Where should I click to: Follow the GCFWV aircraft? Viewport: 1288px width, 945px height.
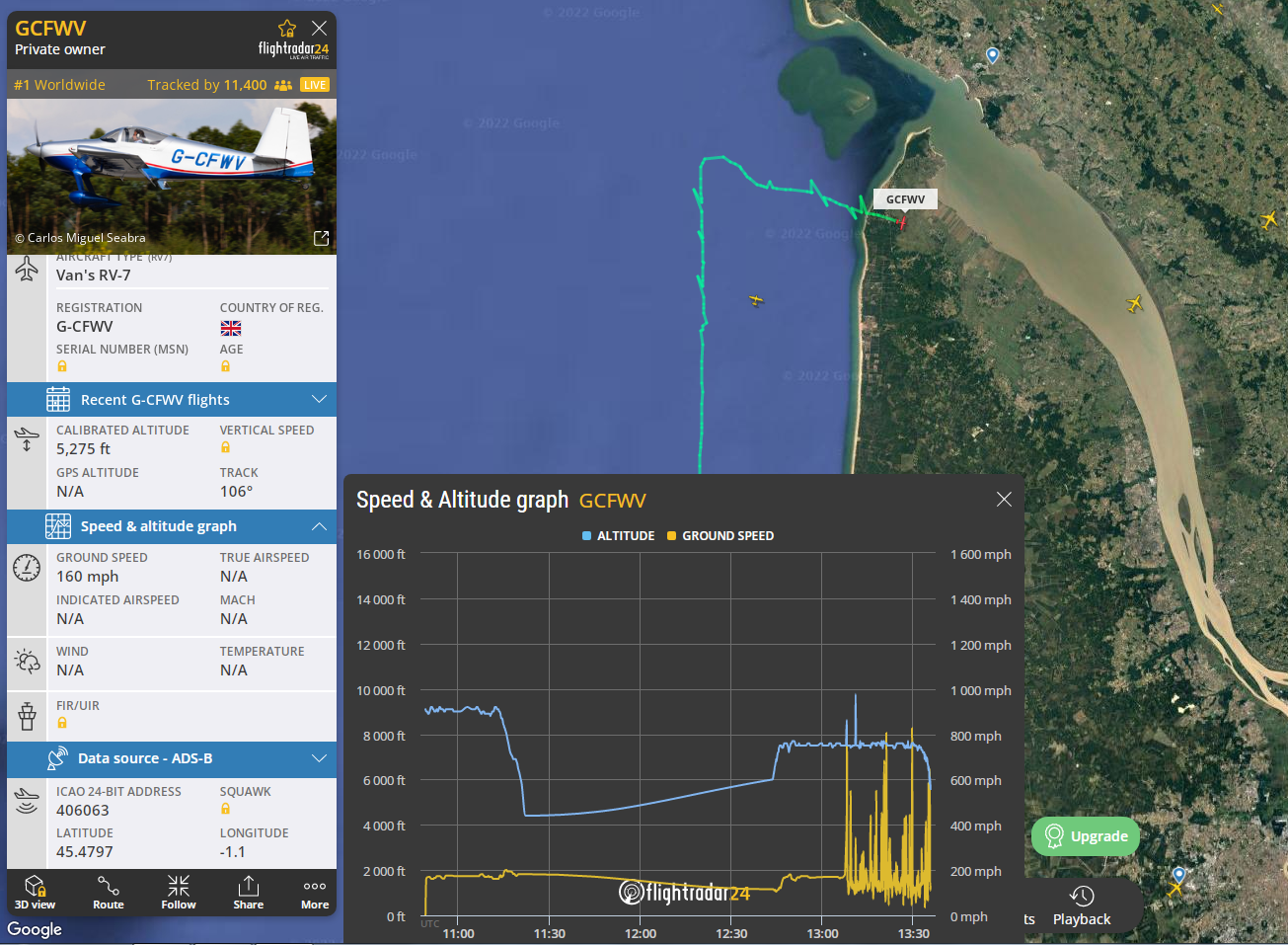(179, 892)
